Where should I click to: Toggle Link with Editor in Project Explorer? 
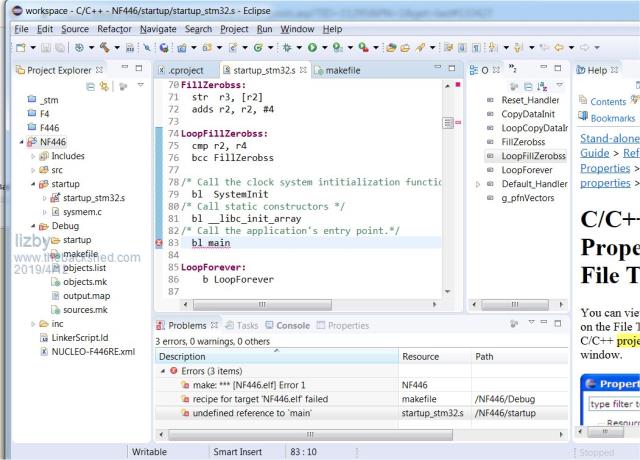point(104,87)
